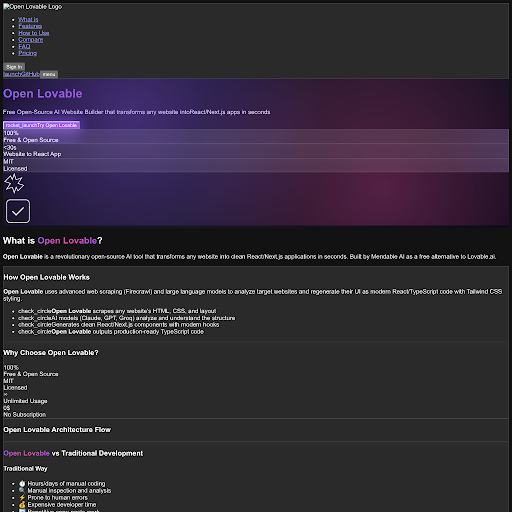Click the Why Choose Open Lovable heading
This screenshot has width=512, height=512.
[51, 353]
